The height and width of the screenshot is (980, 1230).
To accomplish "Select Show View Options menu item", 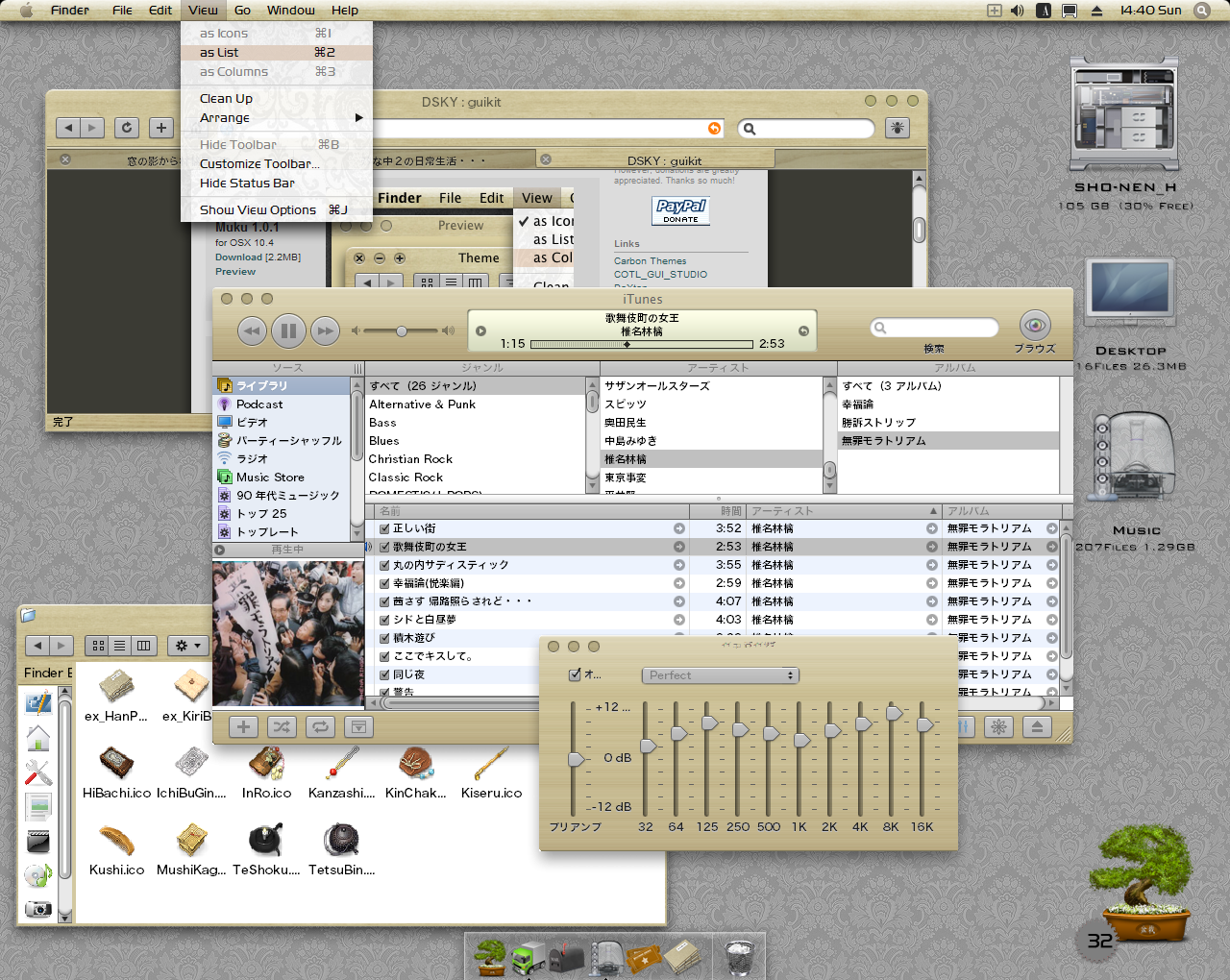I will tap(277, 210).
